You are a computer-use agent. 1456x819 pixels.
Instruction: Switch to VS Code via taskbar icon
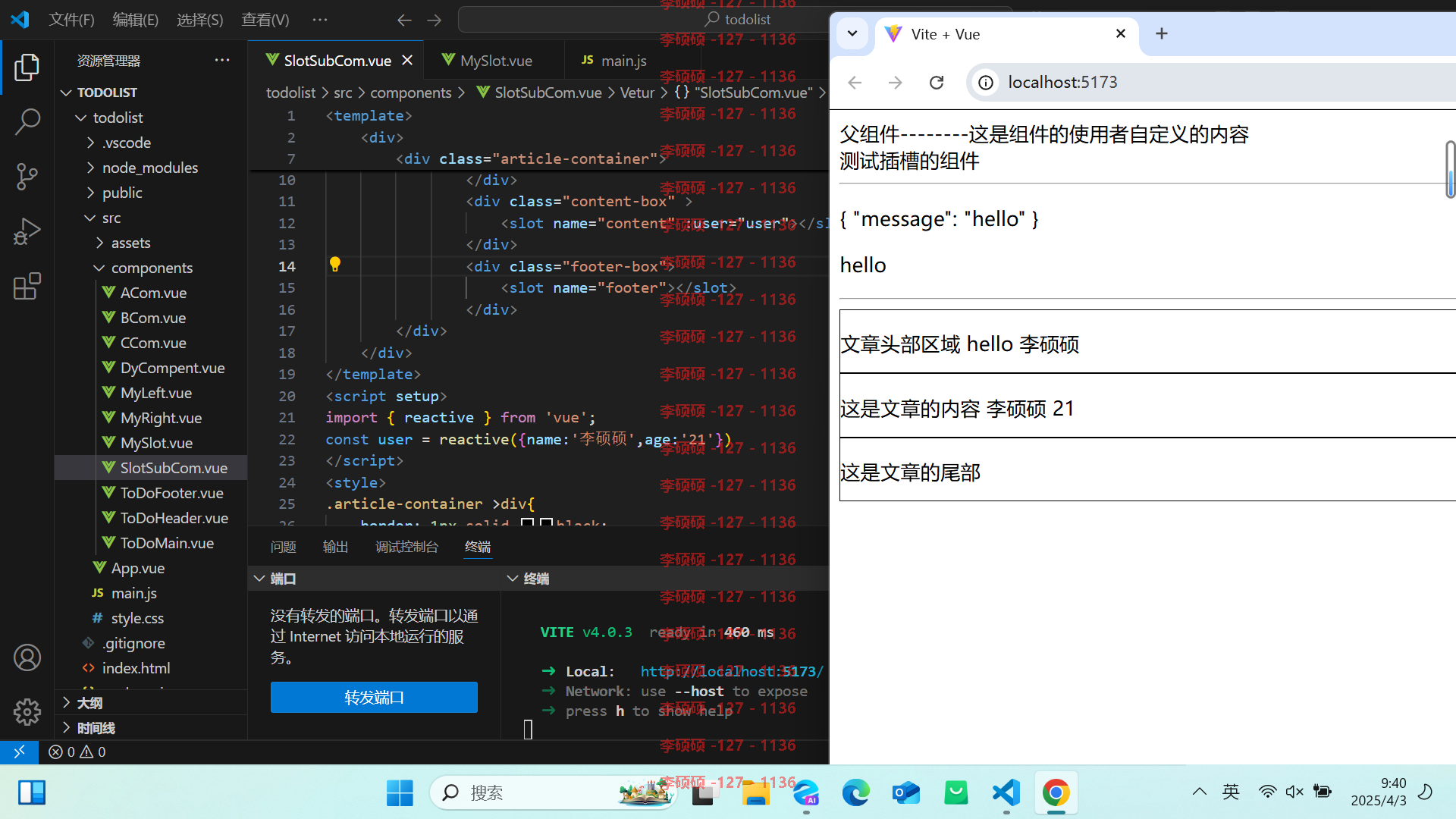pos(1006,792)
